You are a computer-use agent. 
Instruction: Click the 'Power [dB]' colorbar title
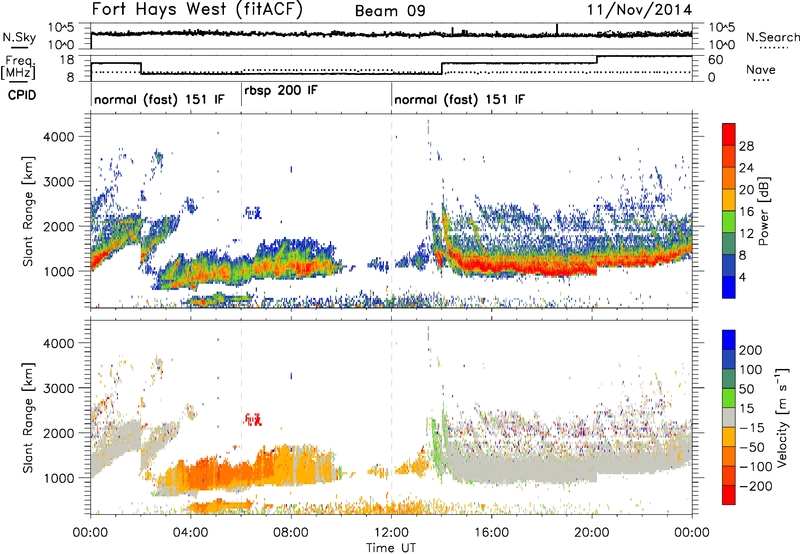click(764, 211)
